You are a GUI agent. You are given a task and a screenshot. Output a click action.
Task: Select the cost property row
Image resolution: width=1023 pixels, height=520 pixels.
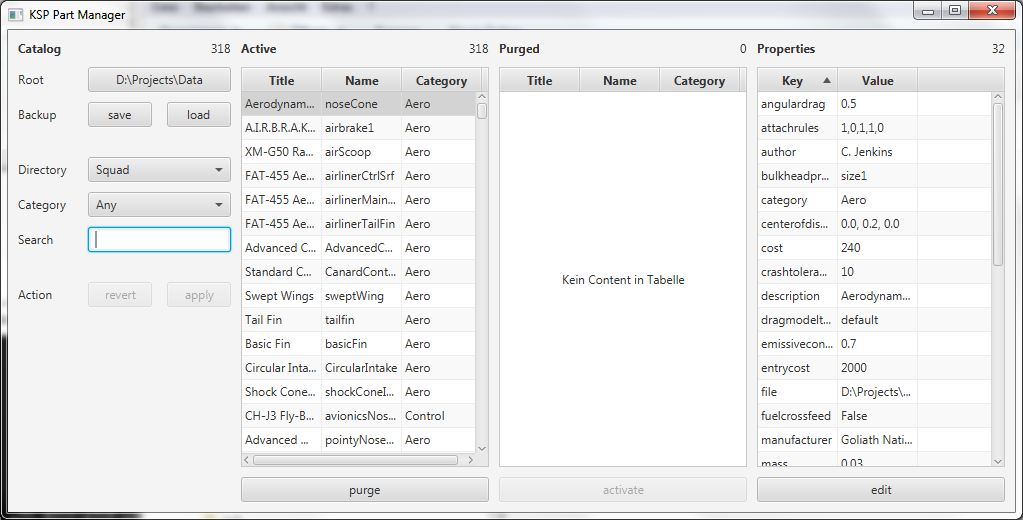click(875, 248)
